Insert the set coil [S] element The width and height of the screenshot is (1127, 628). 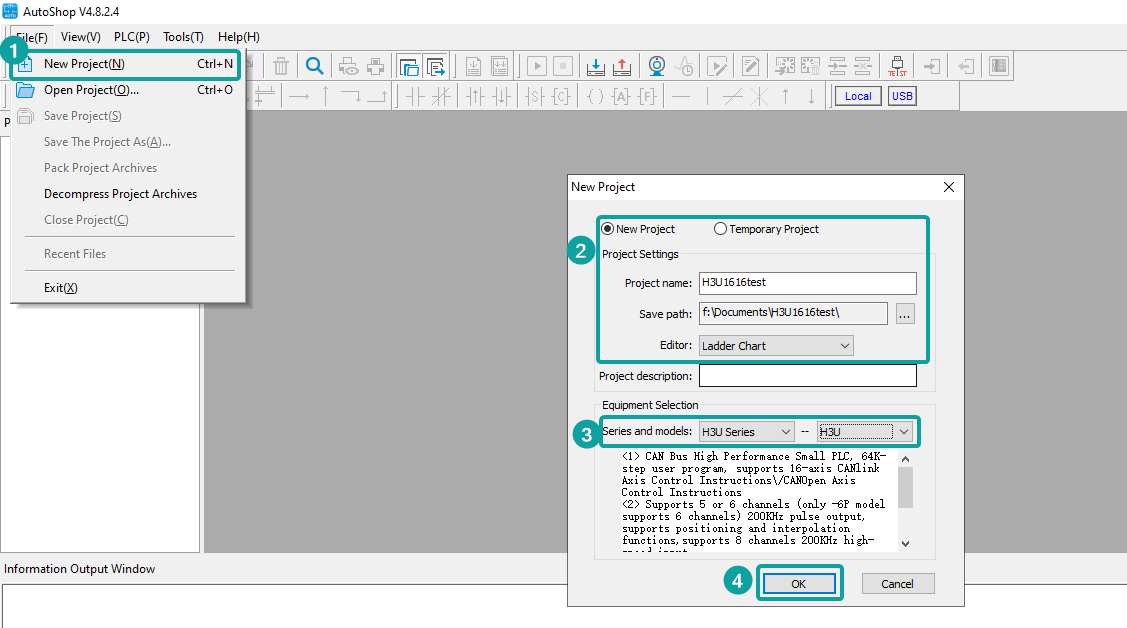coord(535,96)
